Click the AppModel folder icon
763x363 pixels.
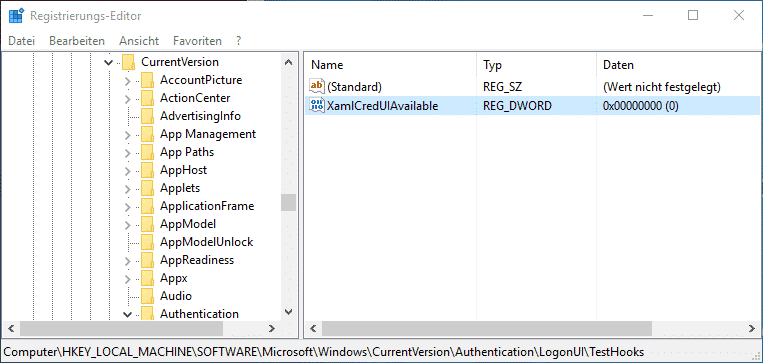pos(147,224)
